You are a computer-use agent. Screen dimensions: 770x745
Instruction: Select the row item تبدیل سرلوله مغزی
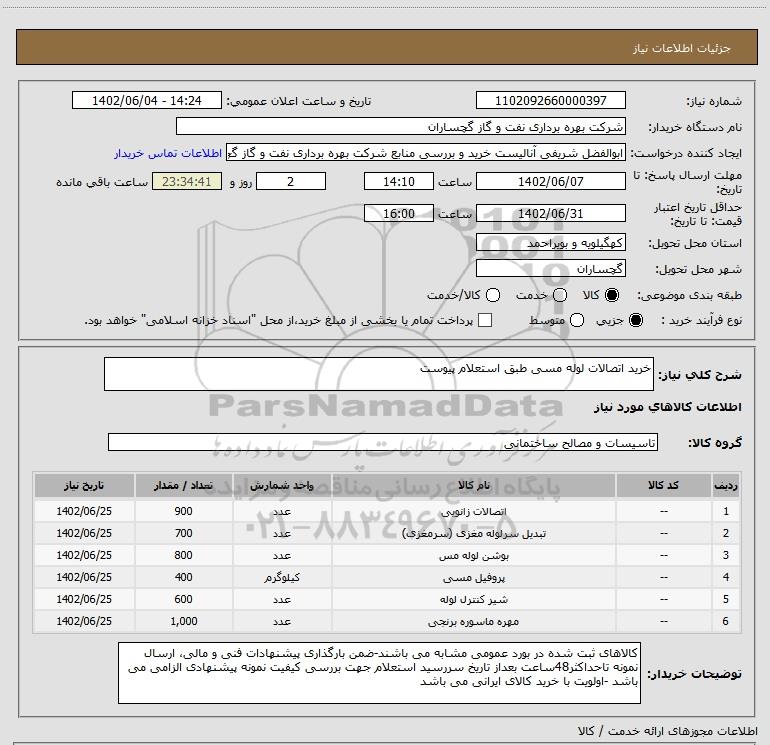coord(474,534)
